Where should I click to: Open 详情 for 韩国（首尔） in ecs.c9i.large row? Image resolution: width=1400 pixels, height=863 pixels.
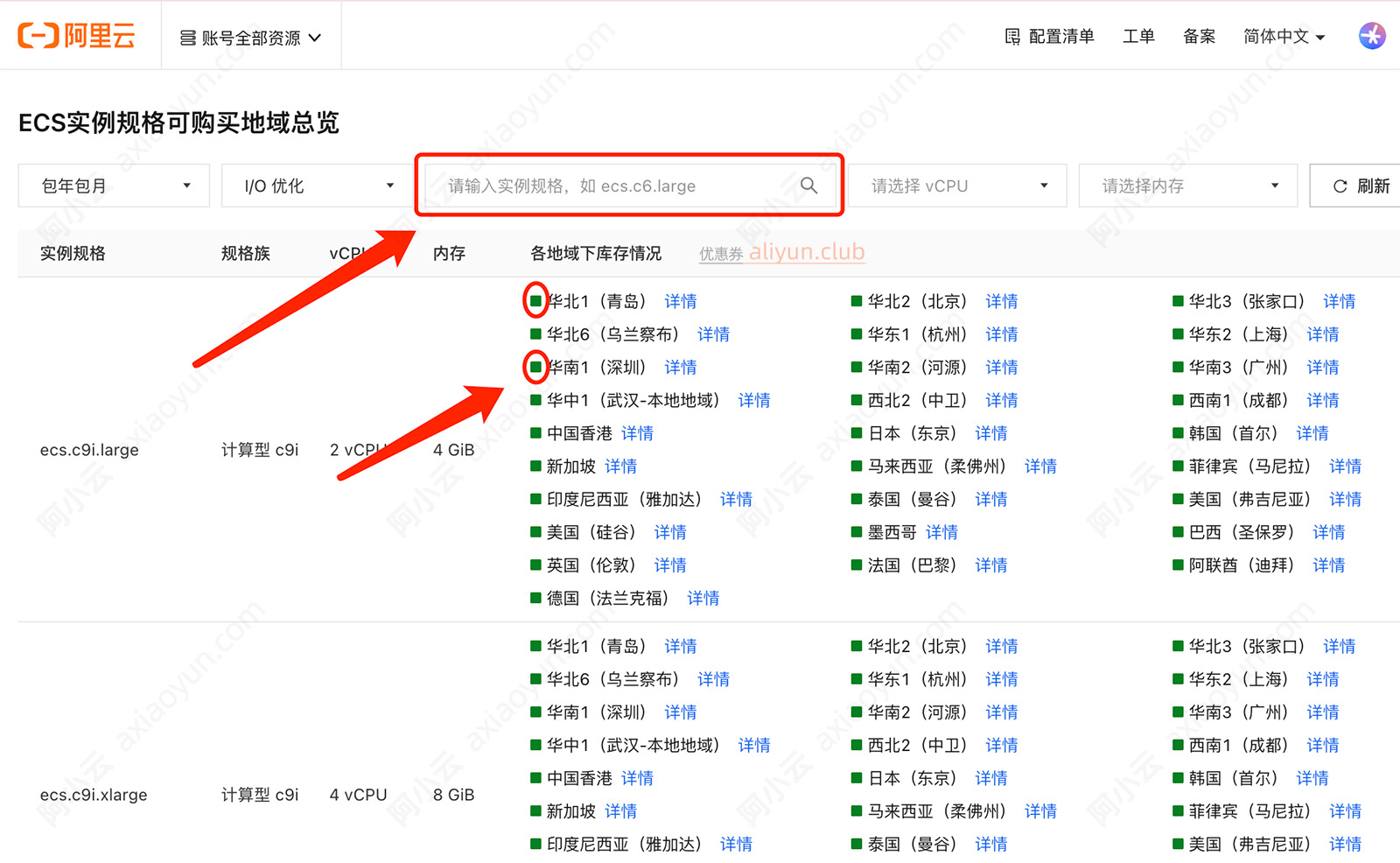1312,433
